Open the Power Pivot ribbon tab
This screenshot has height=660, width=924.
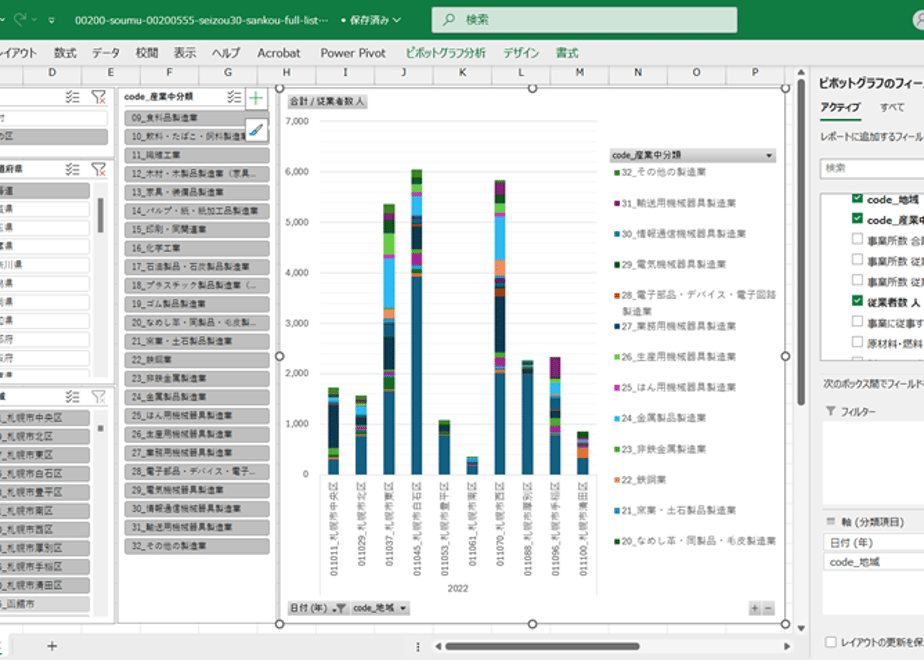[x=353, y=53]
